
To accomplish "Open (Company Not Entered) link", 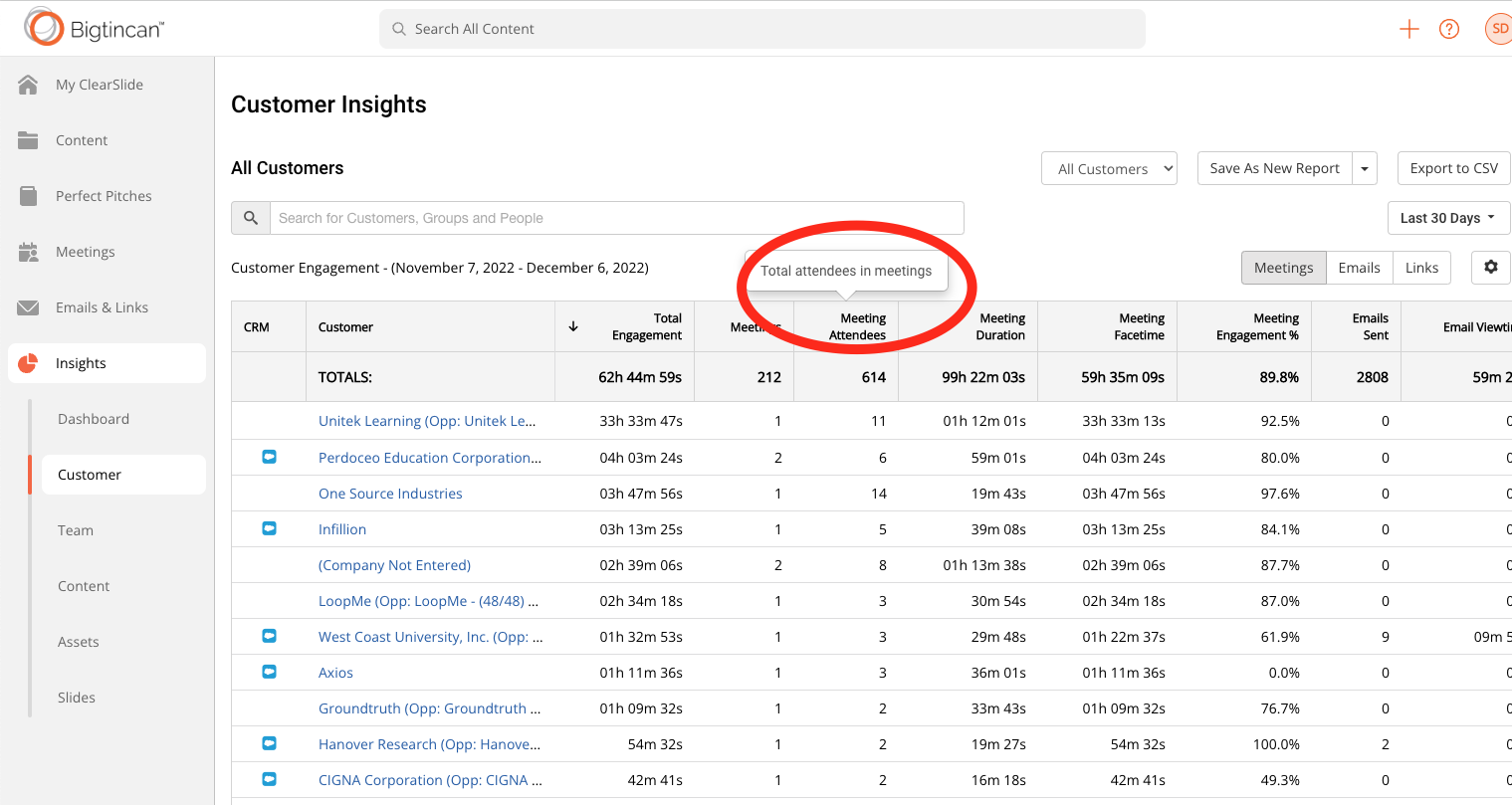I will (x=394, y=565).
